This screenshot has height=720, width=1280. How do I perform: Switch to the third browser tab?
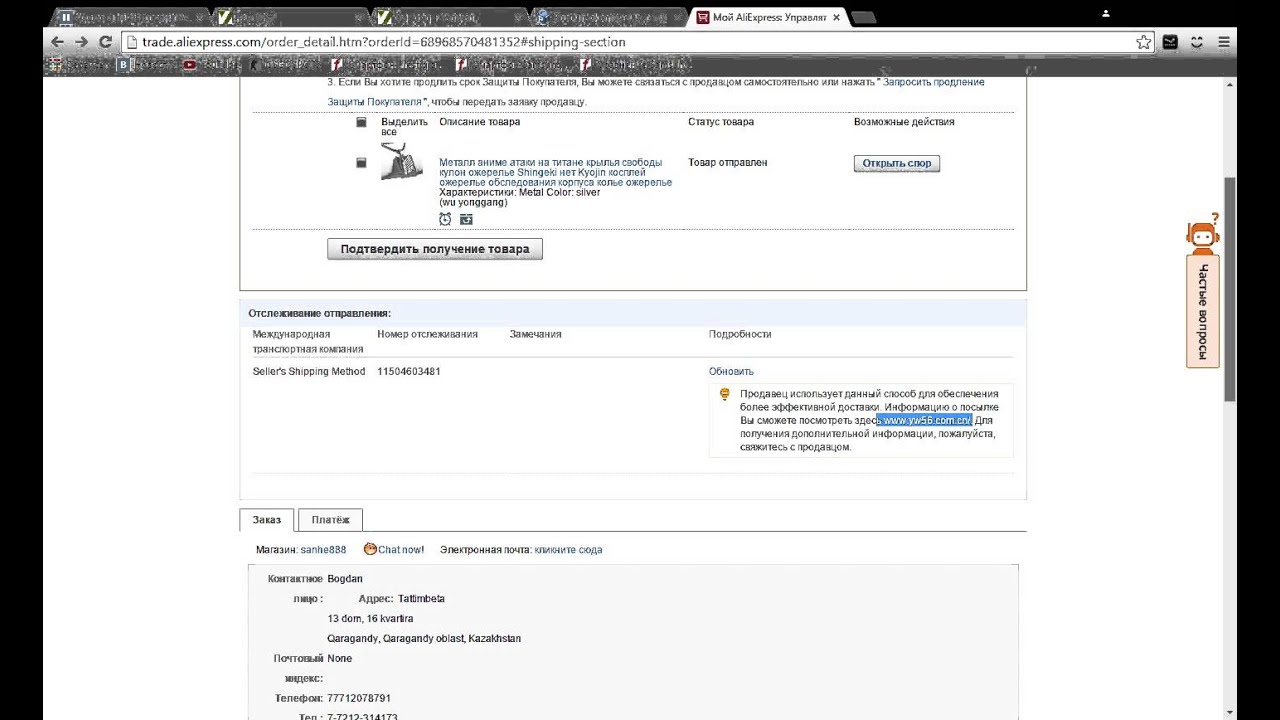tap(450, 17)
